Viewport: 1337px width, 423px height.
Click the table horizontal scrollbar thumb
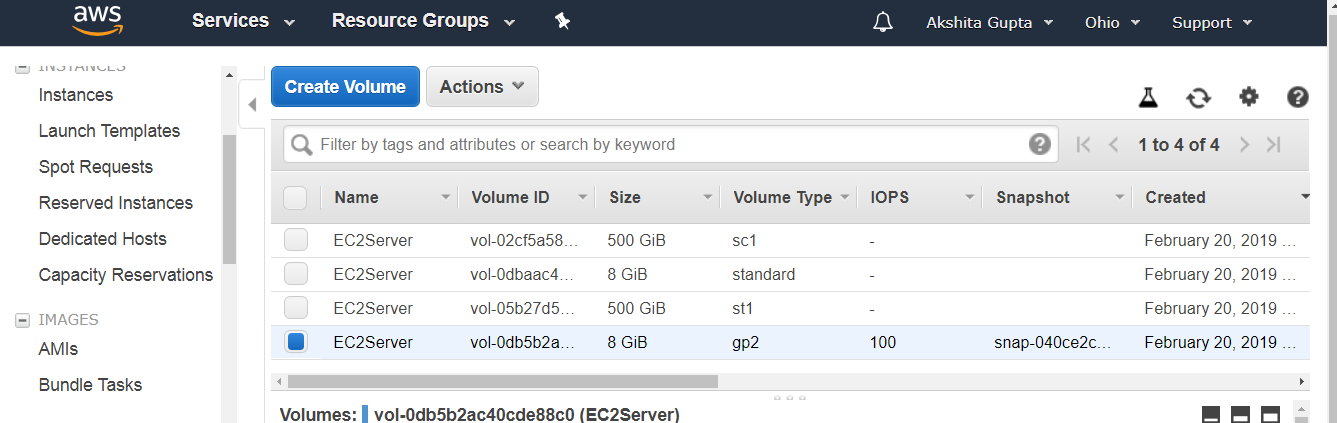click(502, 381)
